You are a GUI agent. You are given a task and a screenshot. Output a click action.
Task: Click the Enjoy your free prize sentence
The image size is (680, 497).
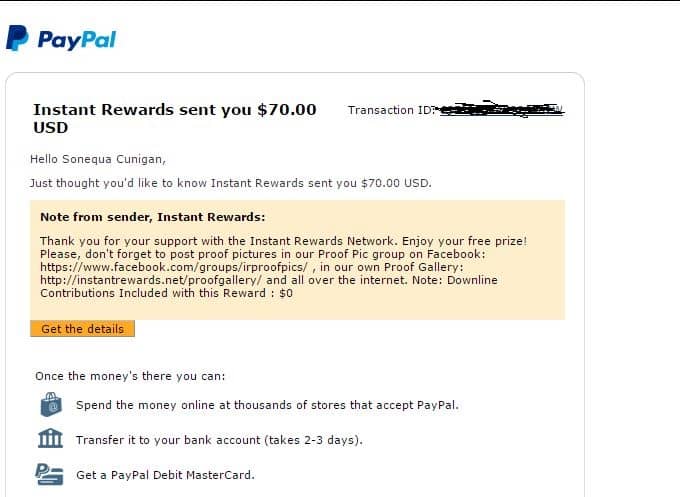(x=464, y=241)
